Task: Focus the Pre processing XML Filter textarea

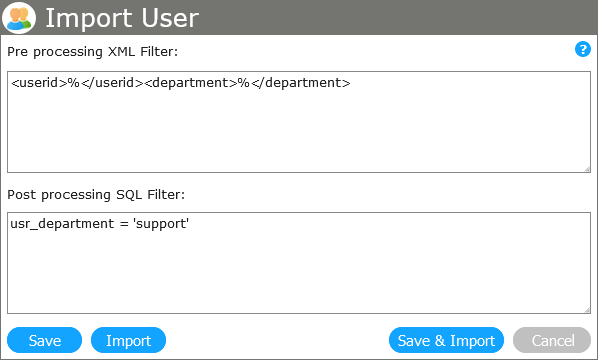Action: [x=299, y=122]
